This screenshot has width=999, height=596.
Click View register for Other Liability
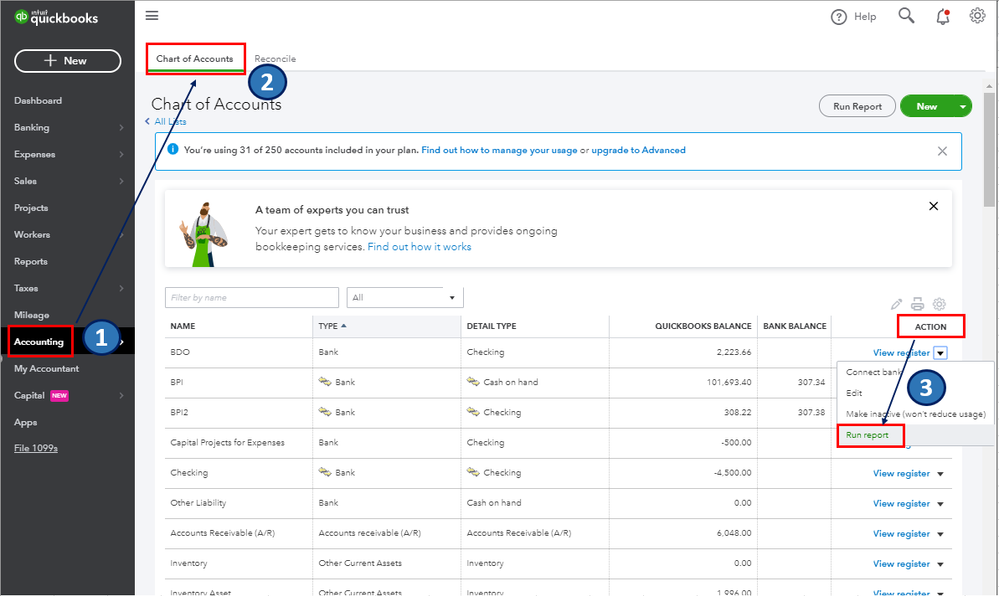pos(901,504)
